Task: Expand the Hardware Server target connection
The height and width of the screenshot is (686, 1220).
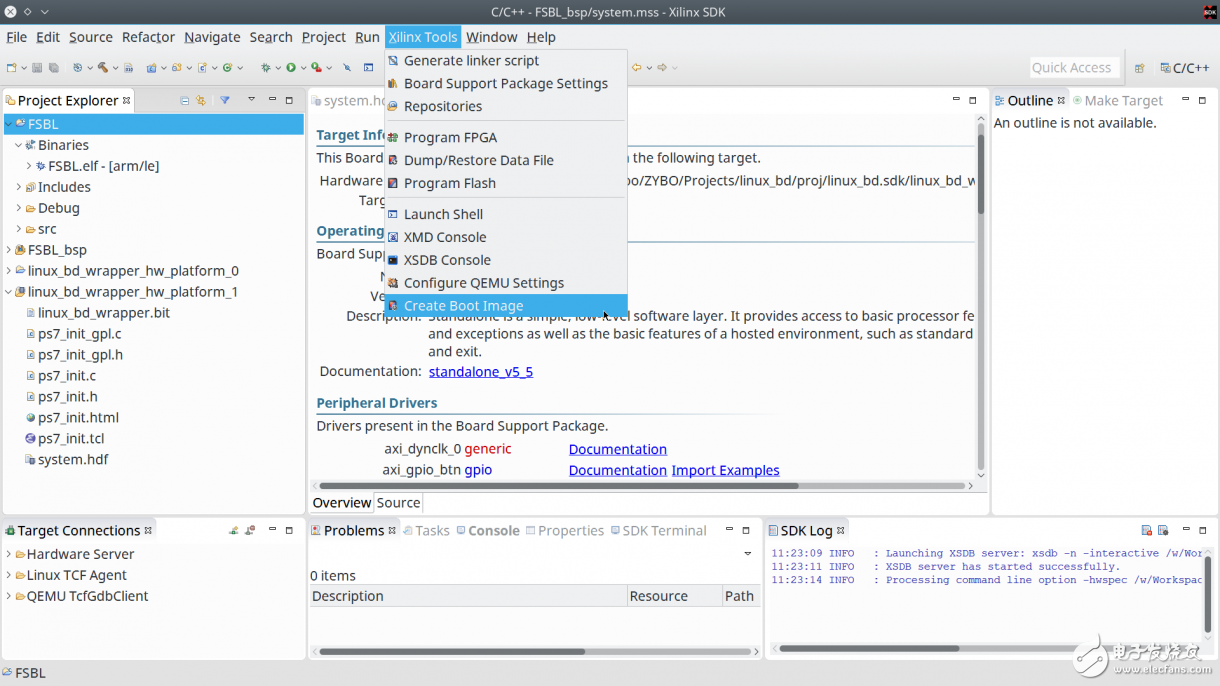Action: (x=9, y=554)
